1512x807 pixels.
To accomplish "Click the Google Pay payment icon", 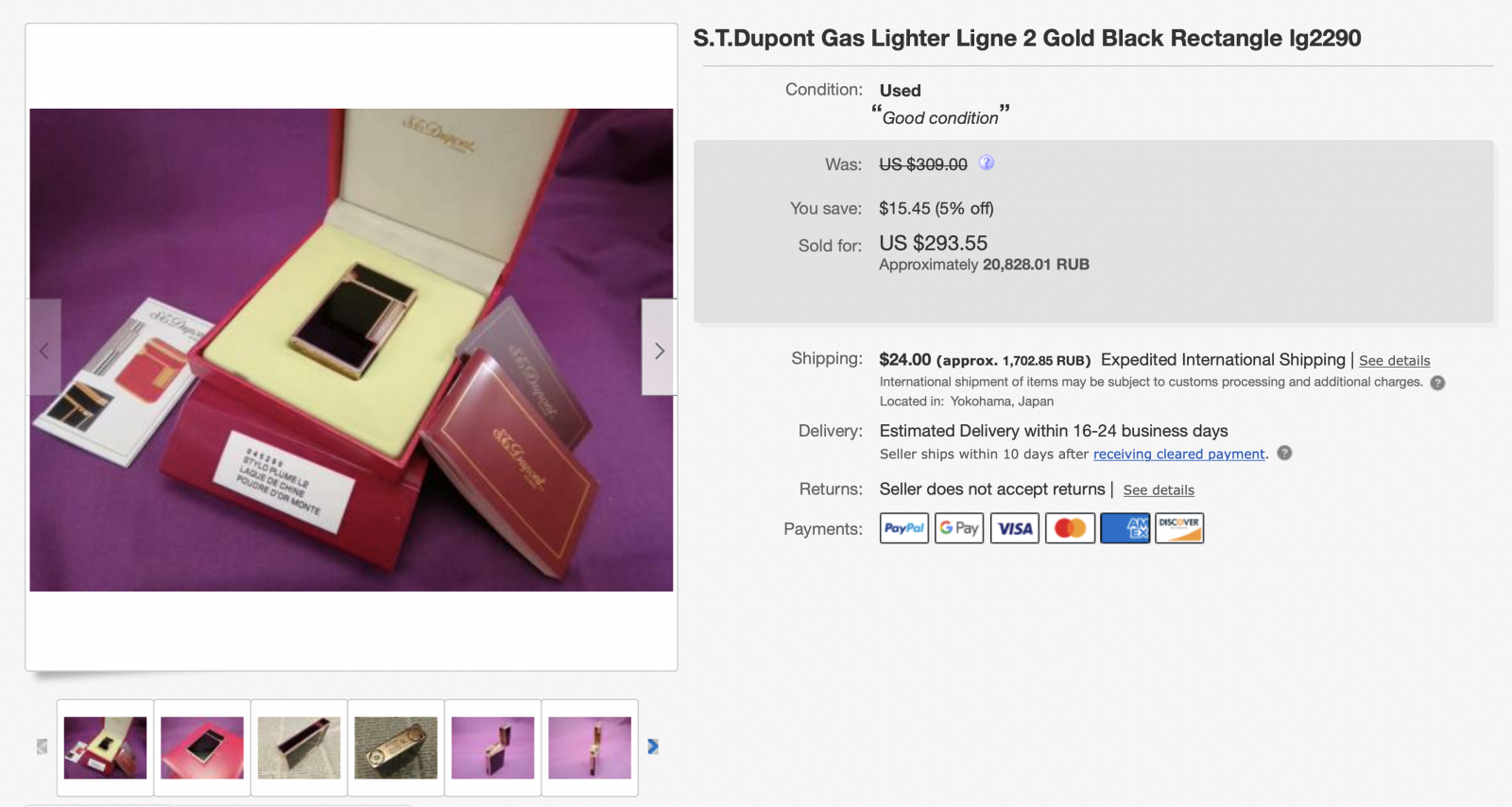I will tap(959, 528).
